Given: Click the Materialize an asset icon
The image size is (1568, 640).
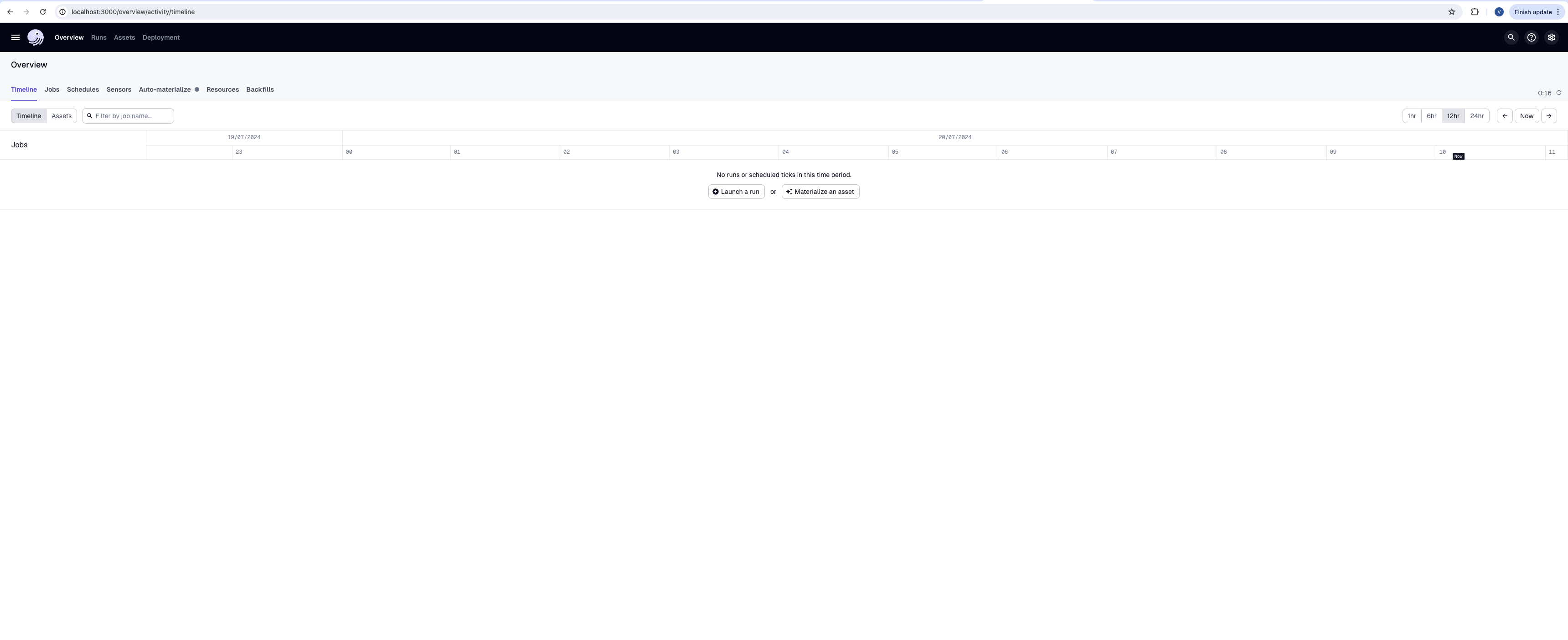Looking at the screenshot, I should click(788, 191).
